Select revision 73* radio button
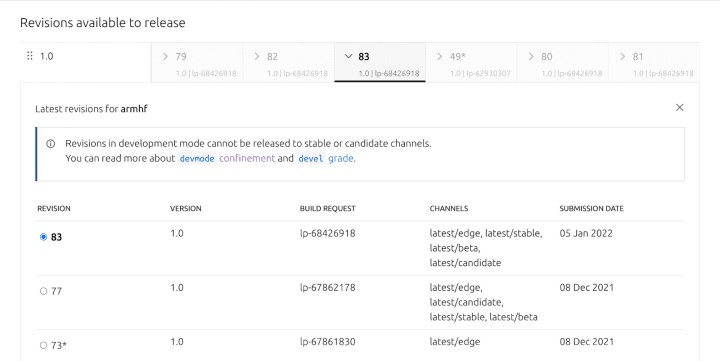 44,345
